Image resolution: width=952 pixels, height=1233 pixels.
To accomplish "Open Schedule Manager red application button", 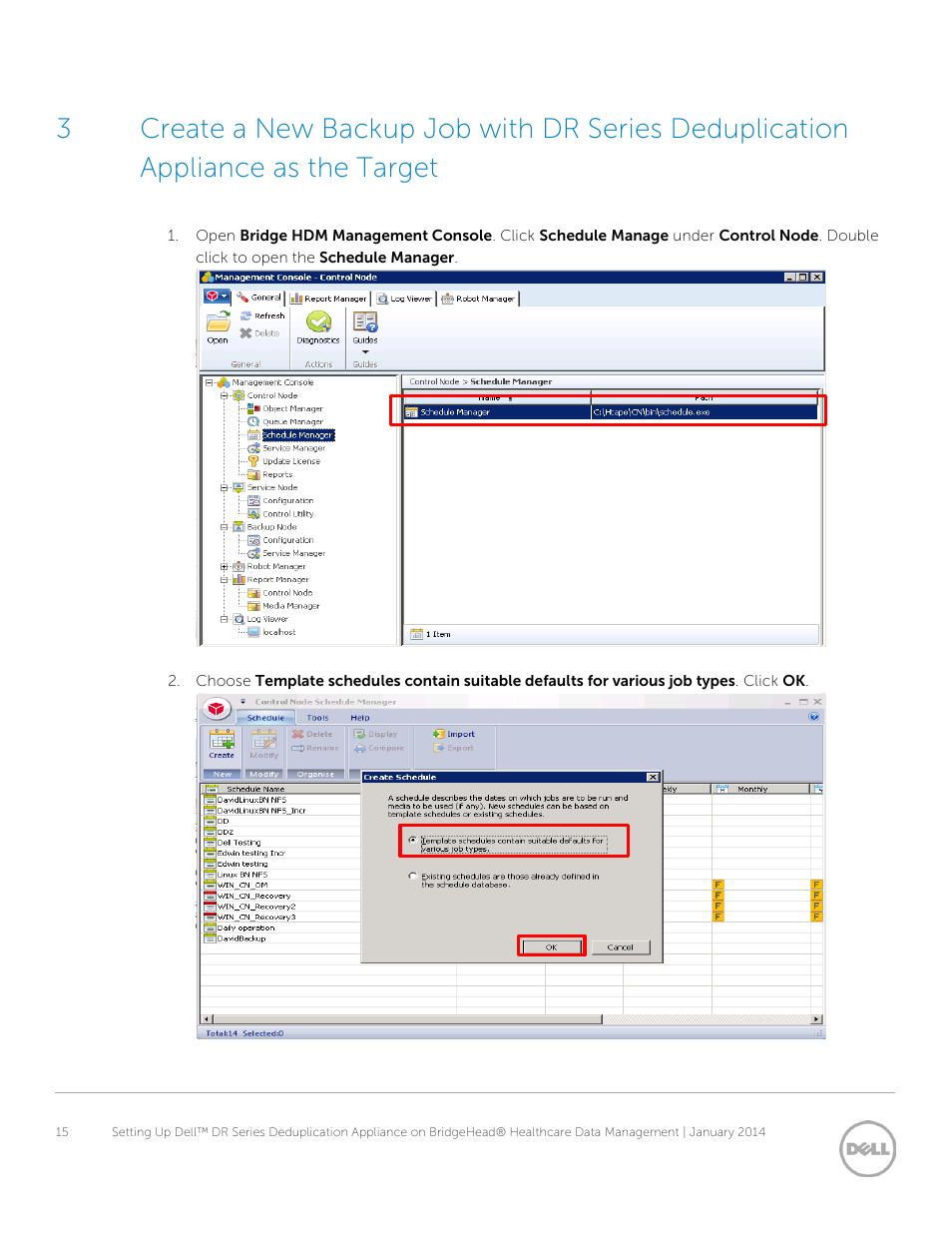I will click(217, 709).
